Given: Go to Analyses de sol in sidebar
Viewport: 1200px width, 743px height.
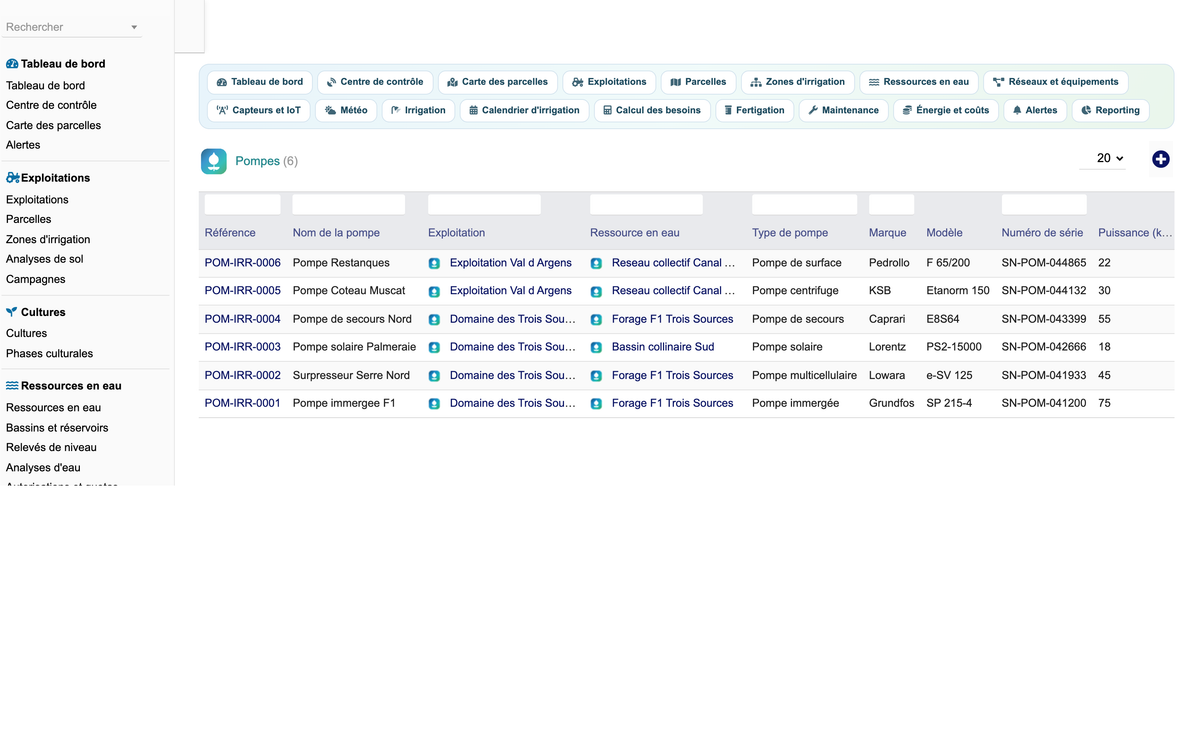Looking at the screenshot, I should pos(45,259).
